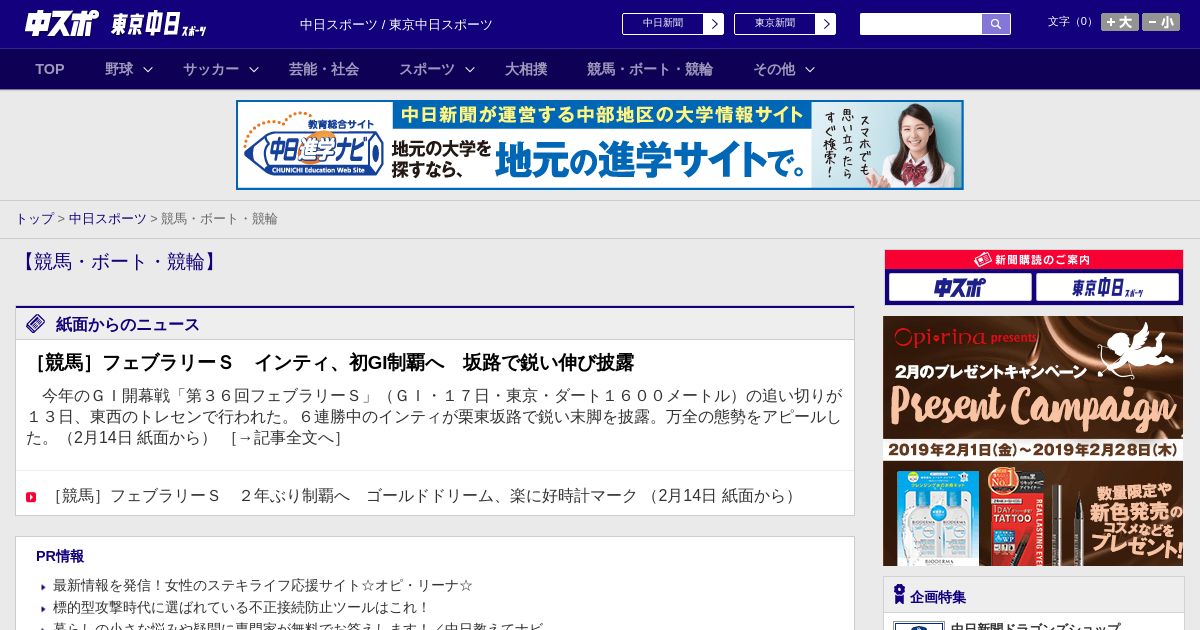Open the オピ・リーナ PR link
Image resolution: width=1200 pixels, height=630 pixels.
[x=263, y=586]
